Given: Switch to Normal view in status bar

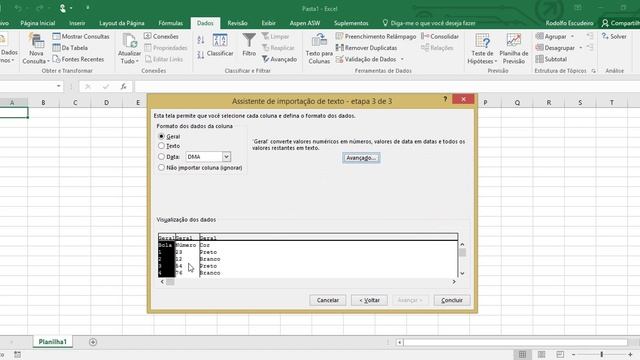Looking at the screenshot, I should (522, 354).
